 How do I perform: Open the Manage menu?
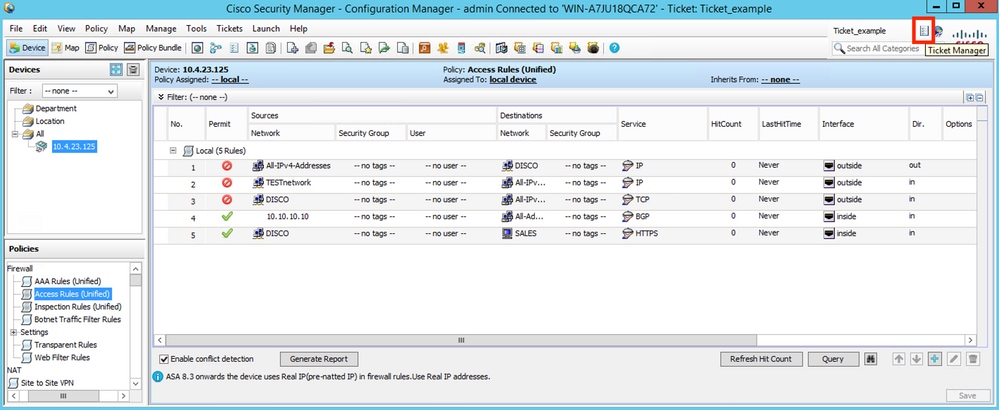(161, 29)
